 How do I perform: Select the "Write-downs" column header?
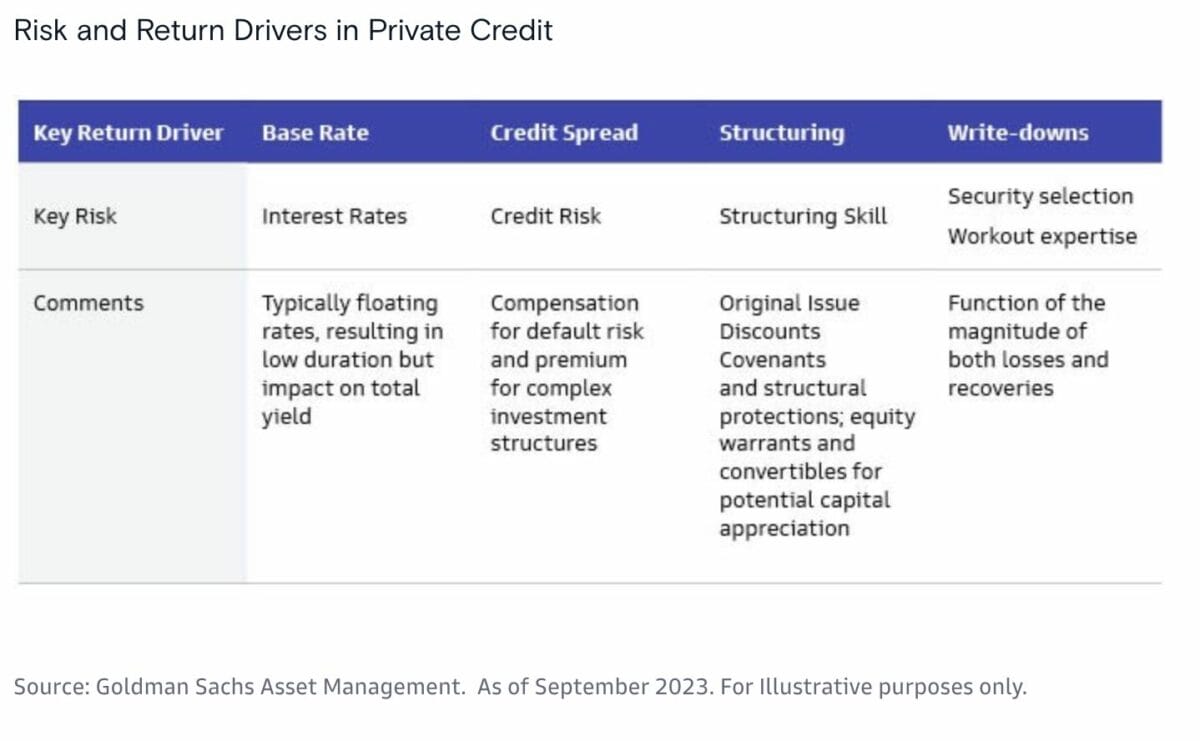point(1018,133)
